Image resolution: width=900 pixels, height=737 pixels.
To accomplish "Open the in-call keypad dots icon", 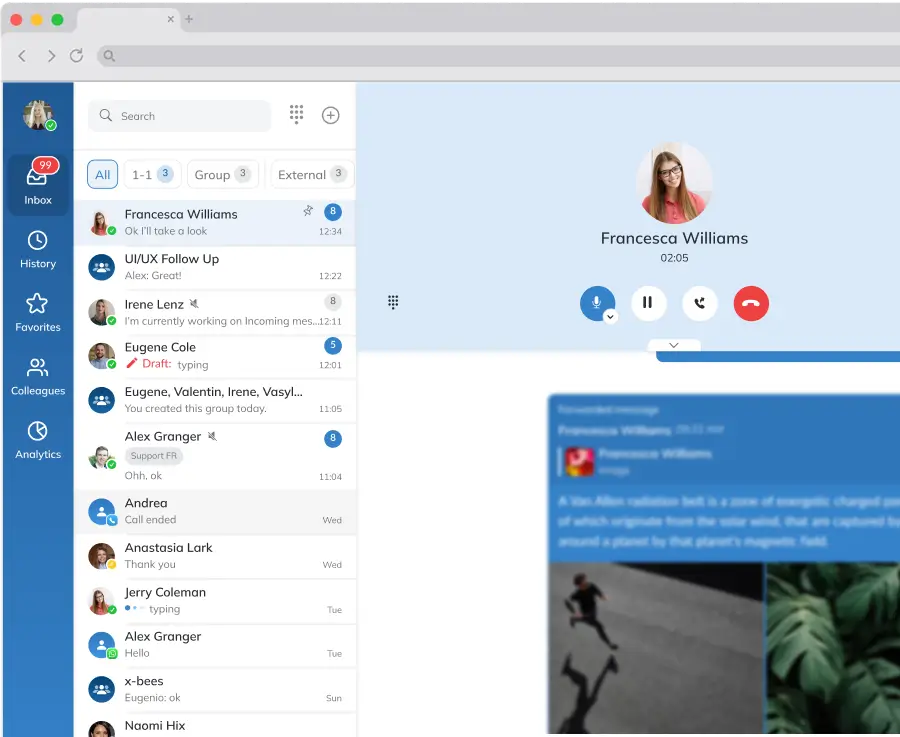I will pyautogui.click(x=393, y=302).
